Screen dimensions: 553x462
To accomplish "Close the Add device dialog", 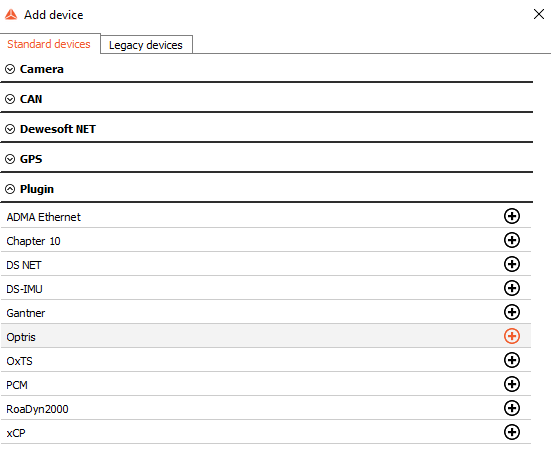I will [539, 14].
